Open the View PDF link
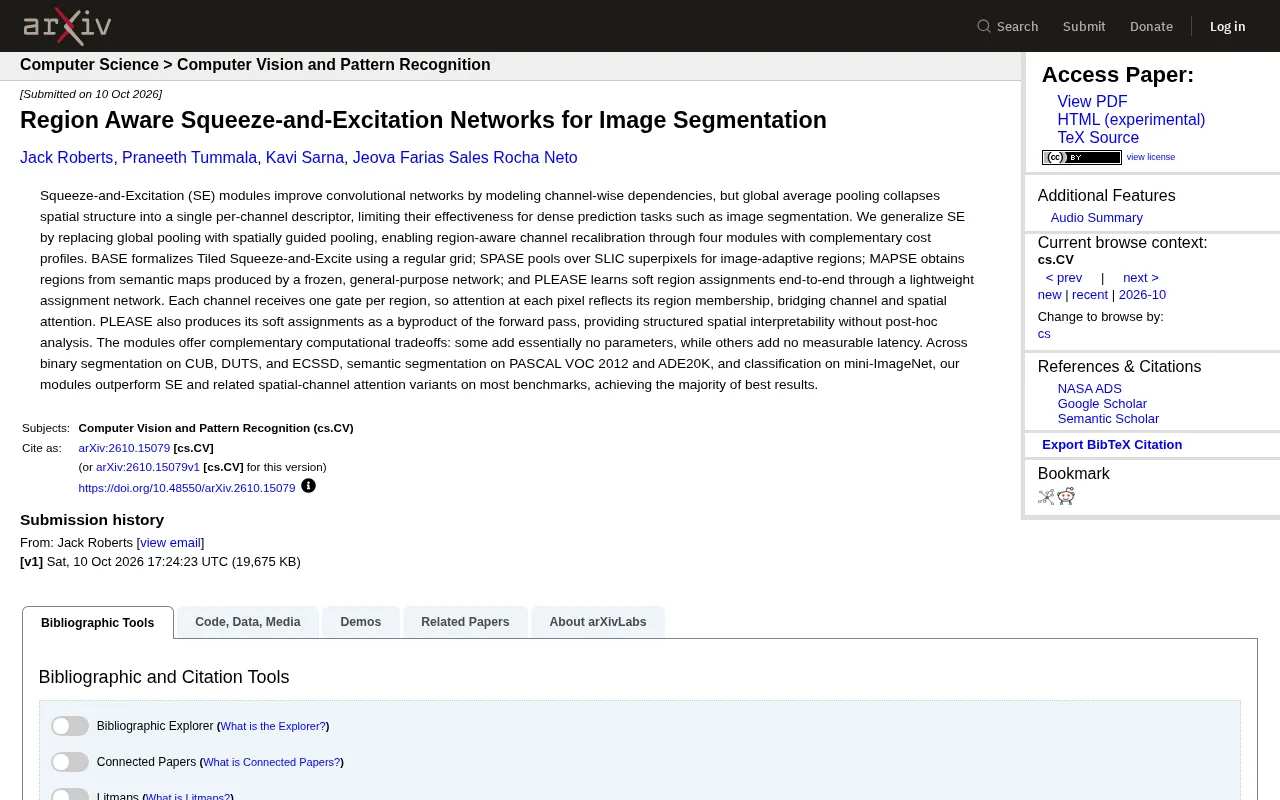Viewport: 1280px width, 800px height. (x=1092, y=102)
